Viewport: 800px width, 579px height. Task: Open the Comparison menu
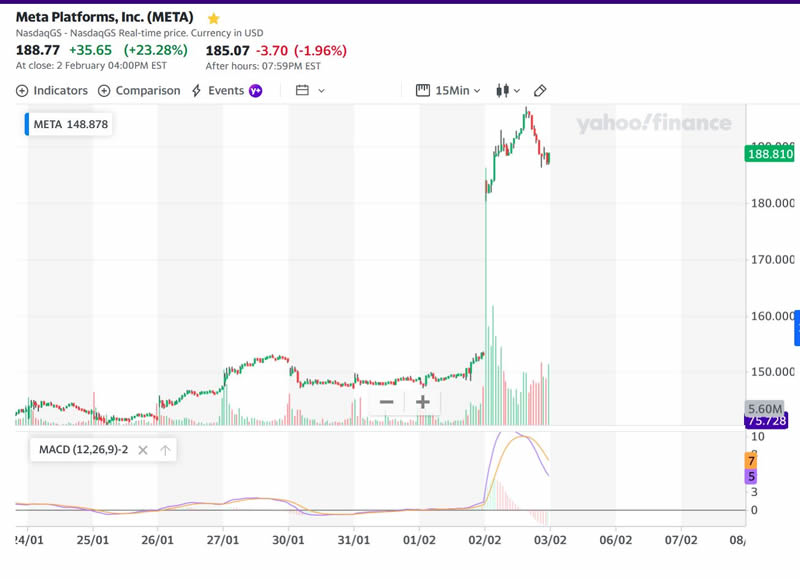click(139, 90)
